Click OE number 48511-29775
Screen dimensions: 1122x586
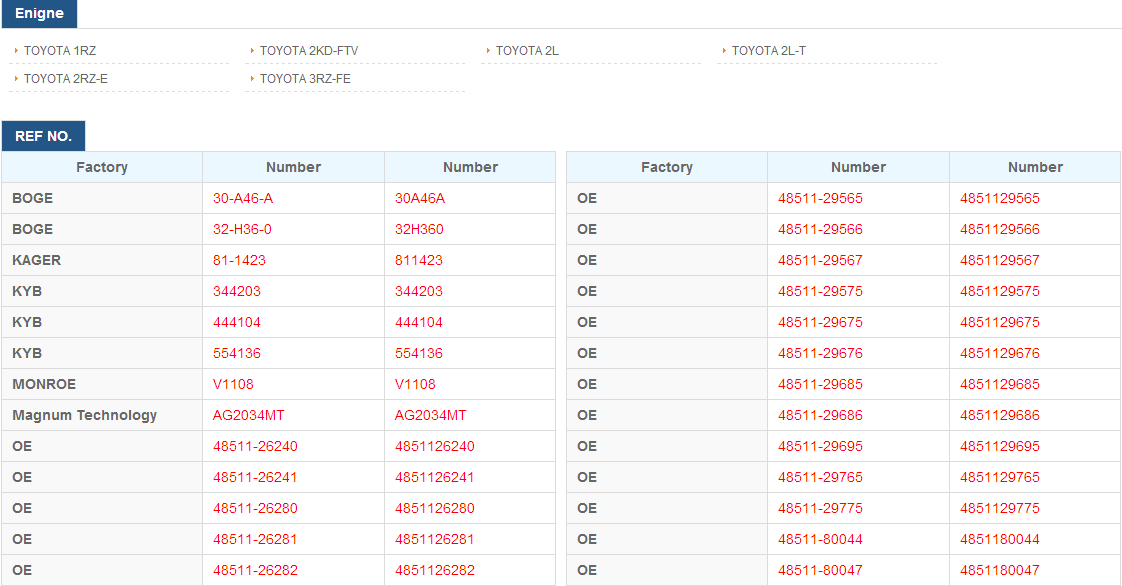point(820,509)
